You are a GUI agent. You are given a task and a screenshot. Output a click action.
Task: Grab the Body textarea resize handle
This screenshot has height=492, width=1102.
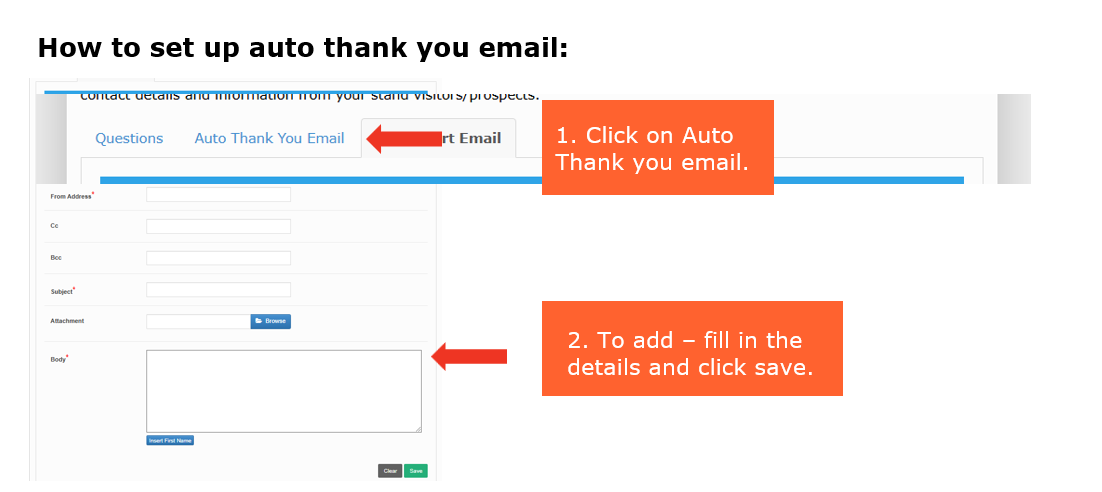(418, 429)
